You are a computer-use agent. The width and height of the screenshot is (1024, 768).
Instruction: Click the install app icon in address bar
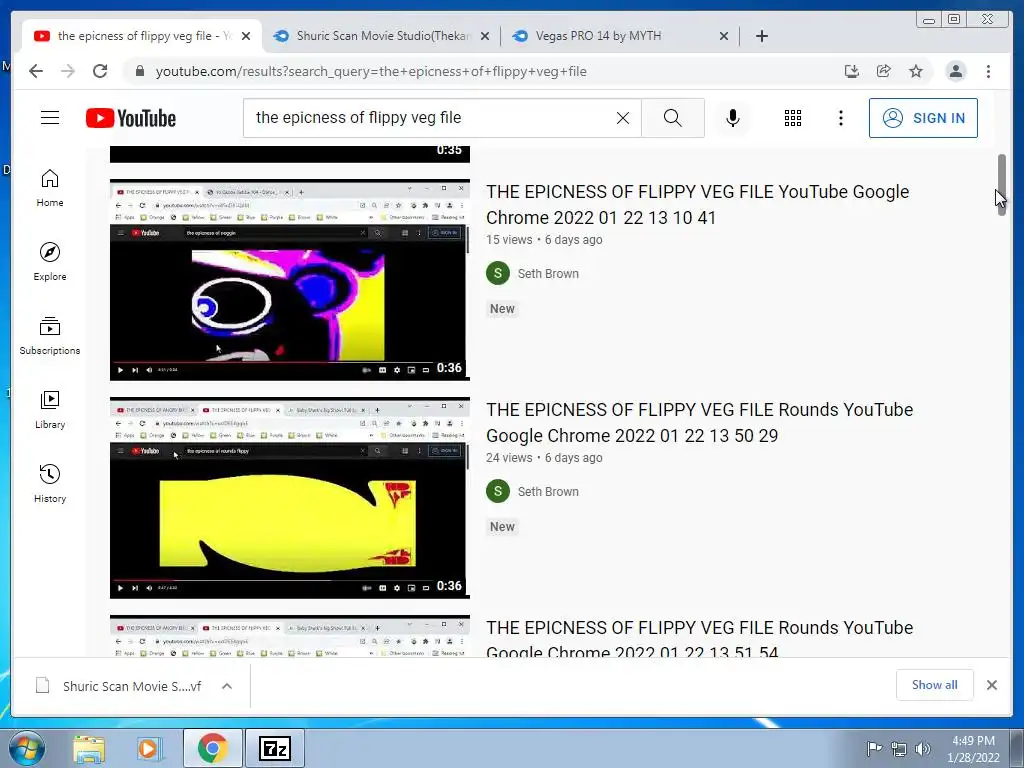pos(852,71)
